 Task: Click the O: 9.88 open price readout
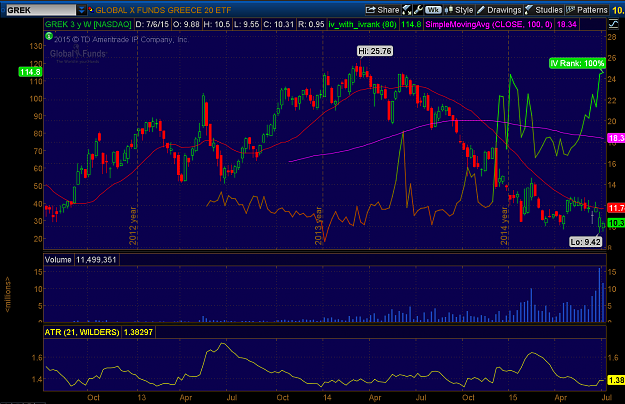[186, 24]
